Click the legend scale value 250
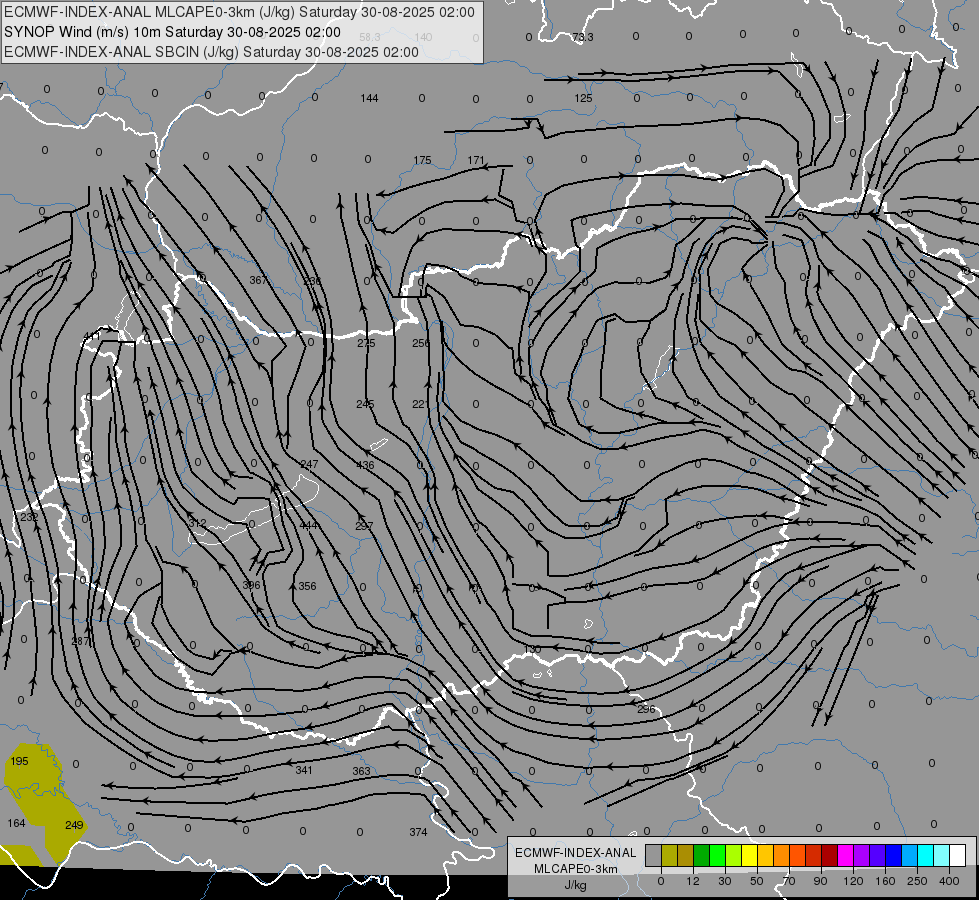Viewport: 979px width, 900px height. pos(917,881)
